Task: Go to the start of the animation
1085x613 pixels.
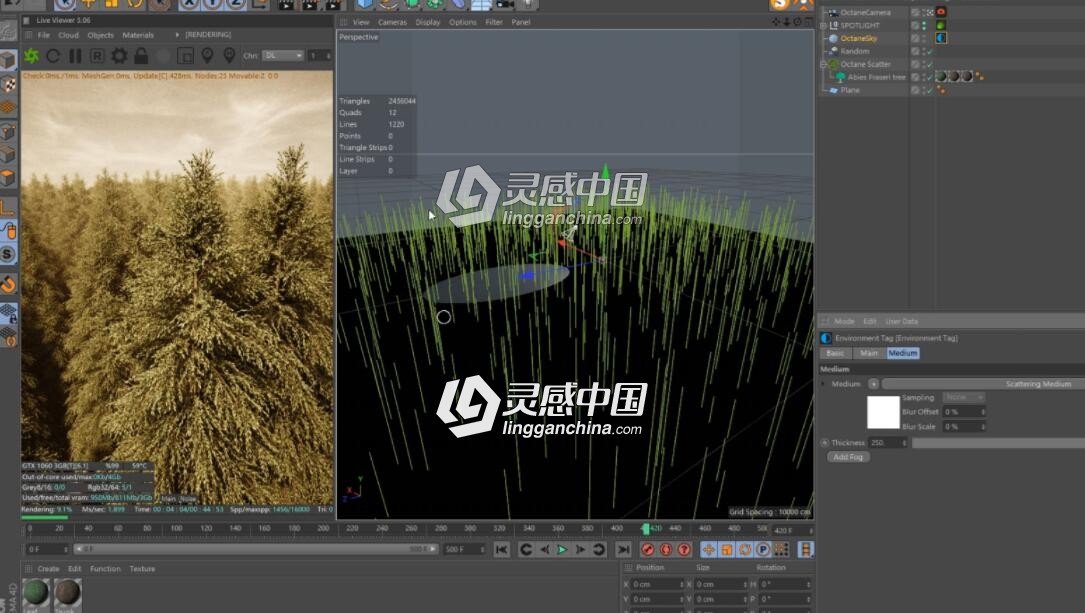Action: point(502,549)
